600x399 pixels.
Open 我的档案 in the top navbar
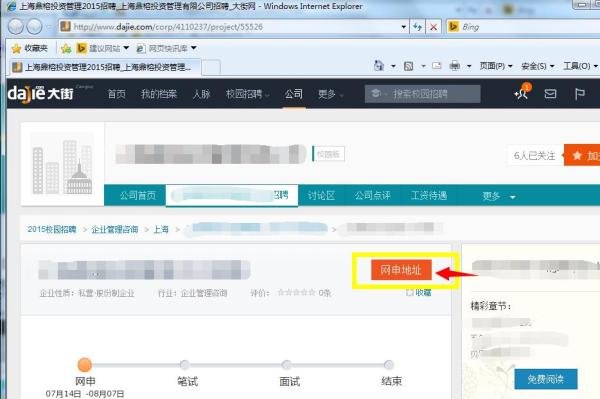coord(159,94)
